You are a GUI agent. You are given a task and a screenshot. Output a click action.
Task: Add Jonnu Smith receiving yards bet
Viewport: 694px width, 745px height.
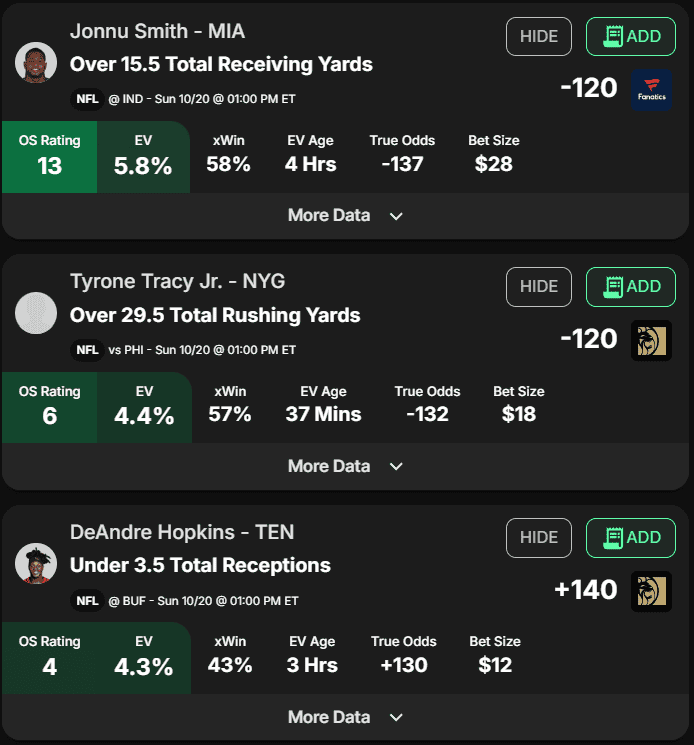(x=631, y=37)
